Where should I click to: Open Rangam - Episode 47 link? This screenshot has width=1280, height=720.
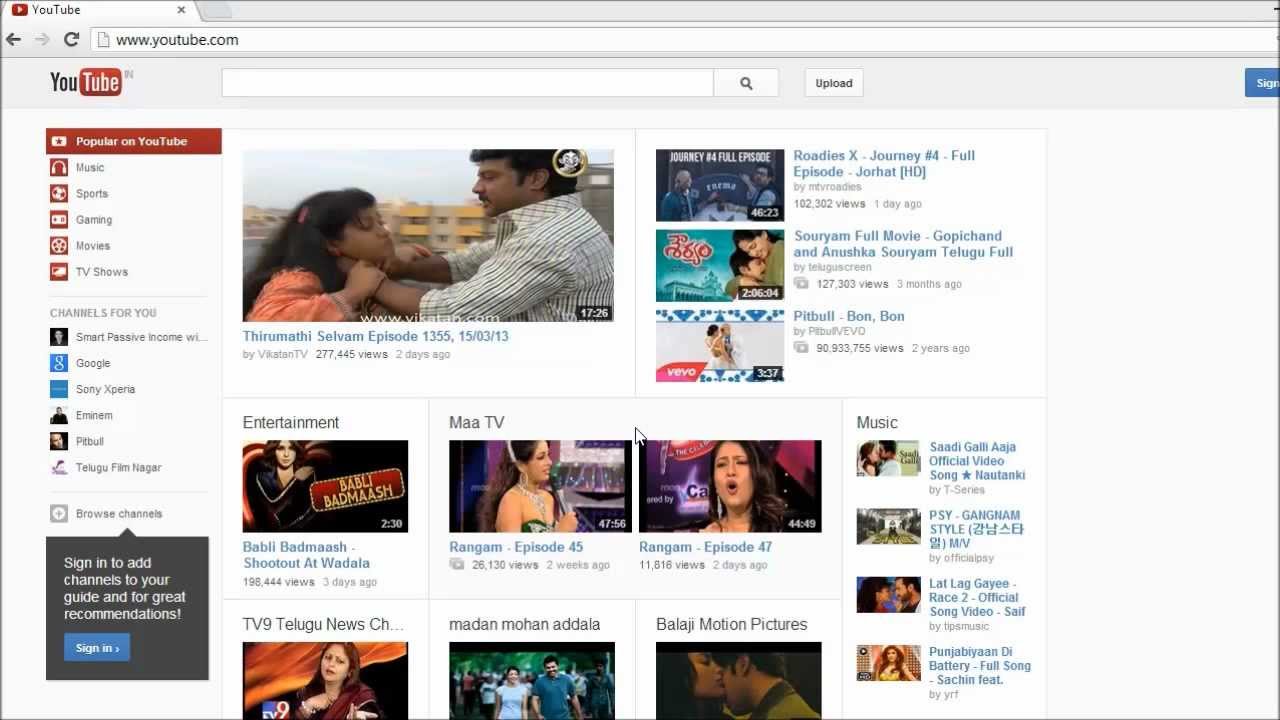click(x=706, y=547)
